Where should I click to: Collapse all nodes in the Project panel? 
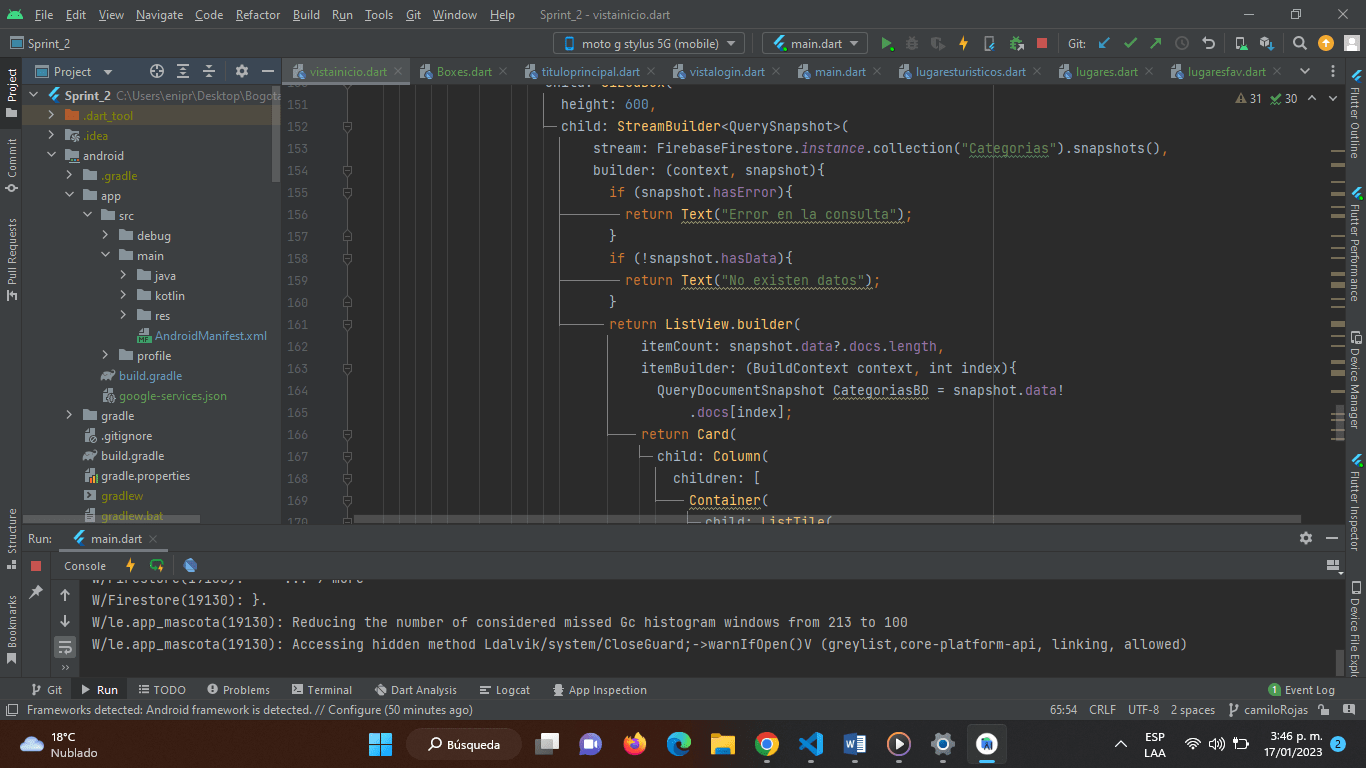209,71
